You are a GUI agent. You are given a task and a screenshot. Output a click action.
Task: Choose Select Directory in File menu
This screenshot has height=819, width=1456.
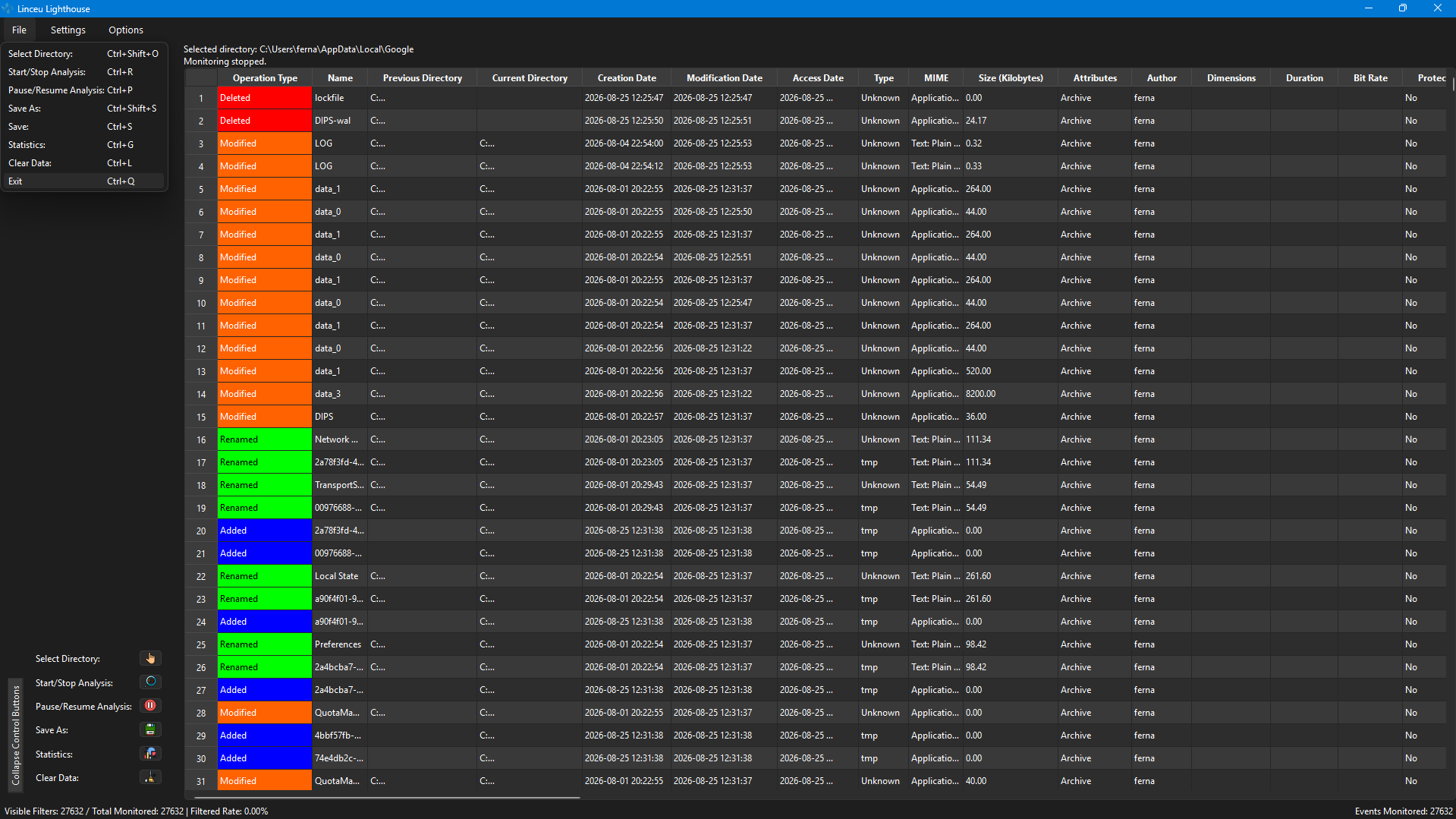[x=83, y=54]
